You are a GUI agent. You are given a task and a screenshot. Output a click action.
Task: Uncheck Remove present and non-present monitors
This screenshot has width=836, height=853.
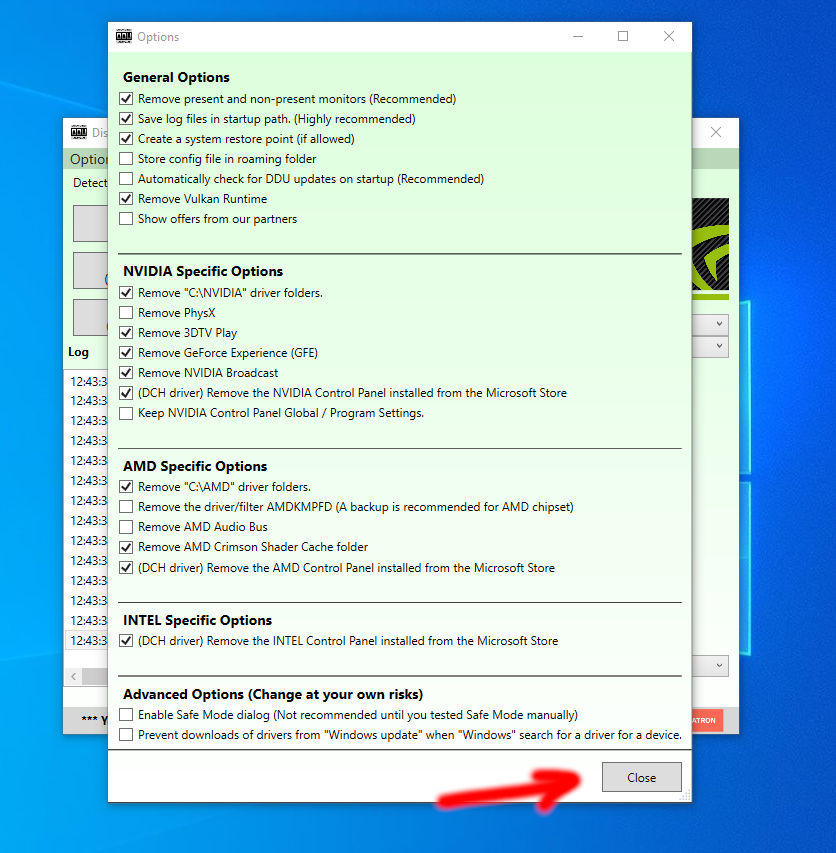pyautogui.click(x=126, y=99)
